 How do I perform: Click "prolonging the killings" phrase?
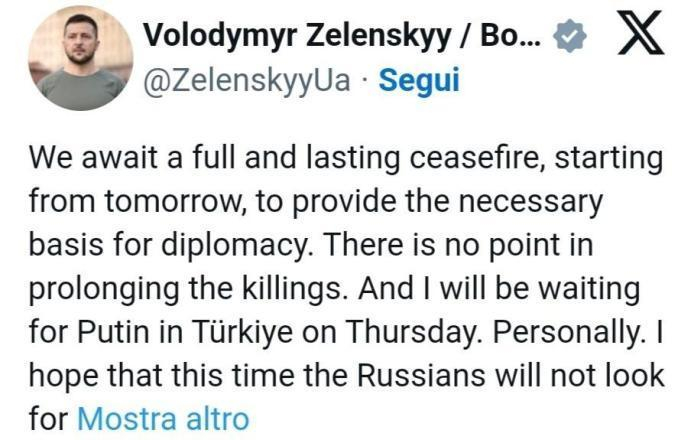[185, 290]
